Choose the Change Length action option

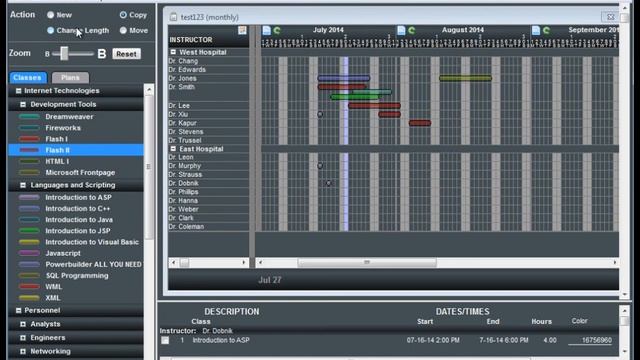[50, 30]
